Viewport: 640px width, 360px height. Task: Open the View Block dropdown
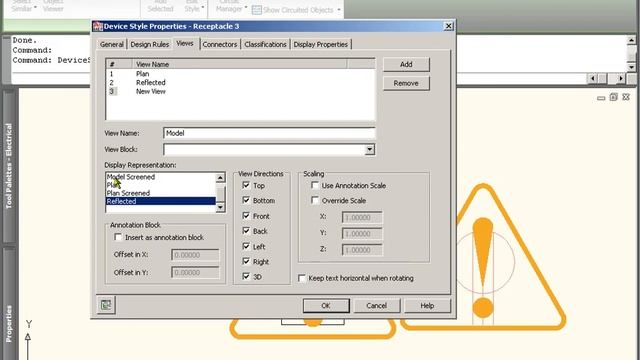pos(369,149)
